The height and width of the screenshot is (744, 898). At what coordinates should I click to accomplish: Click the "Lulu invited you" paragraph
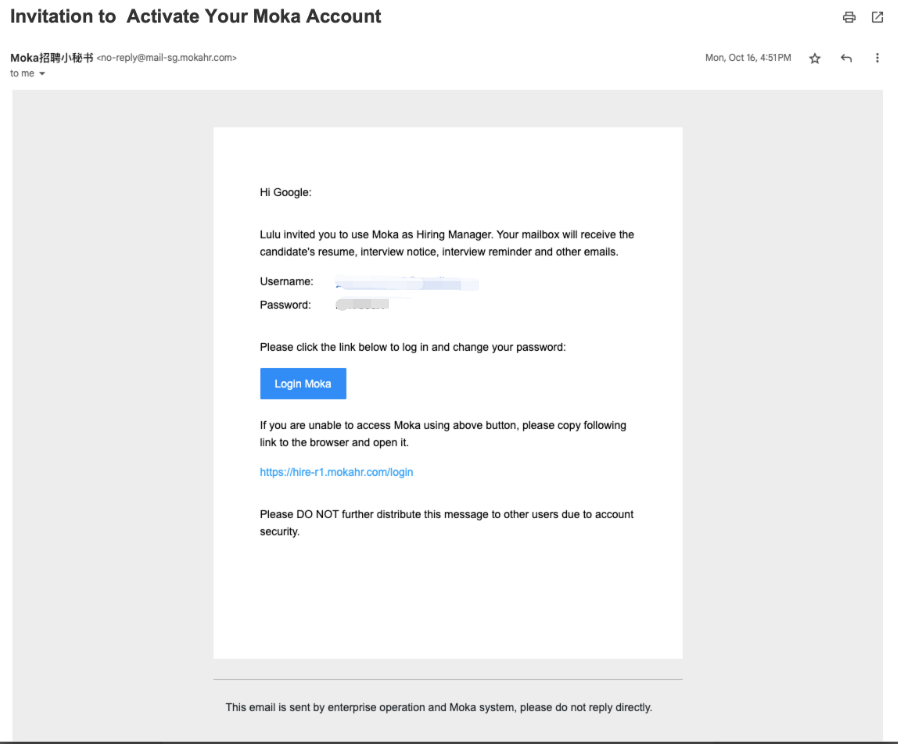(x=446, y=243)
